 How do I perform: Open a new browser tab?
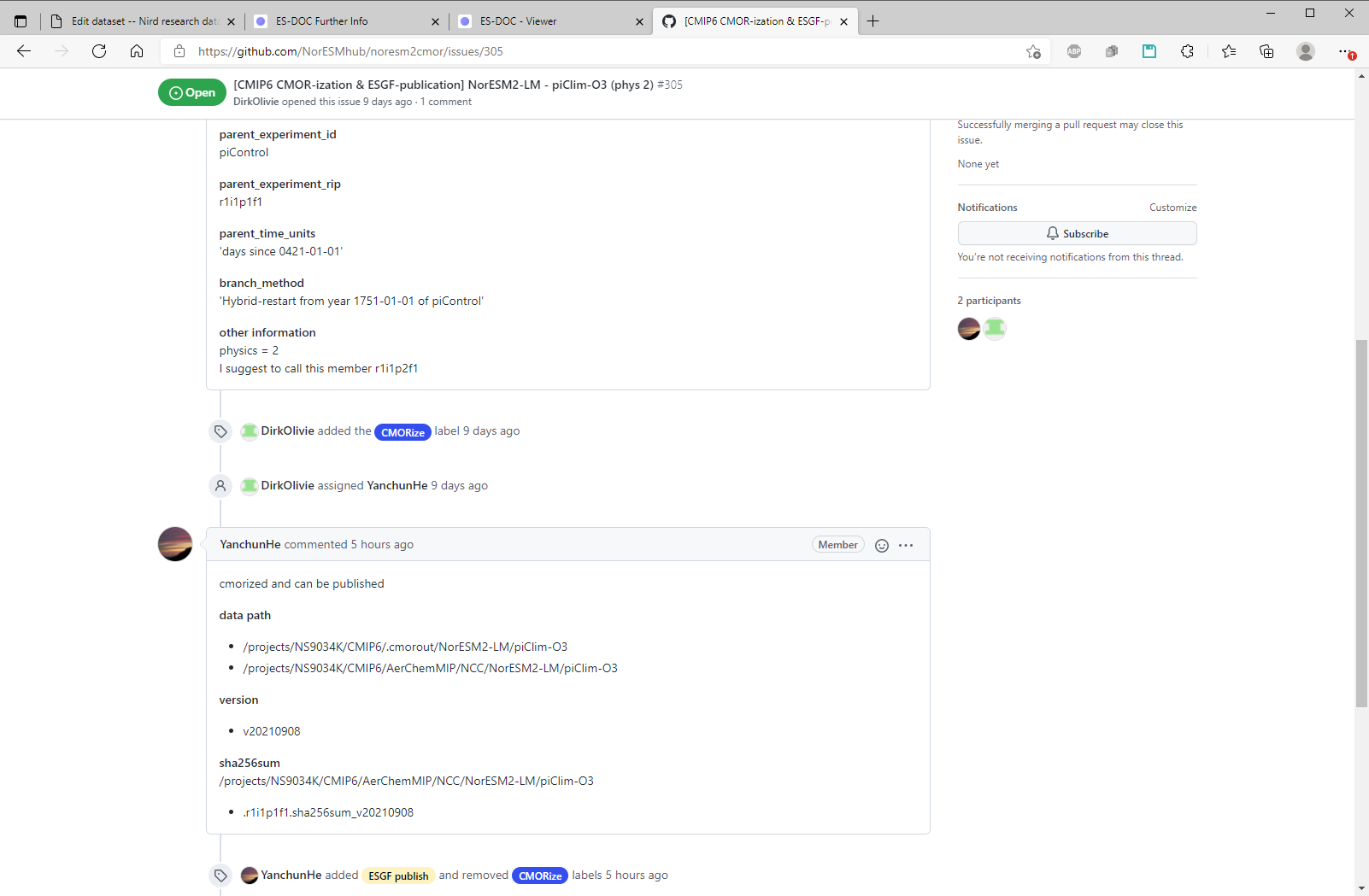coord(873,21)
